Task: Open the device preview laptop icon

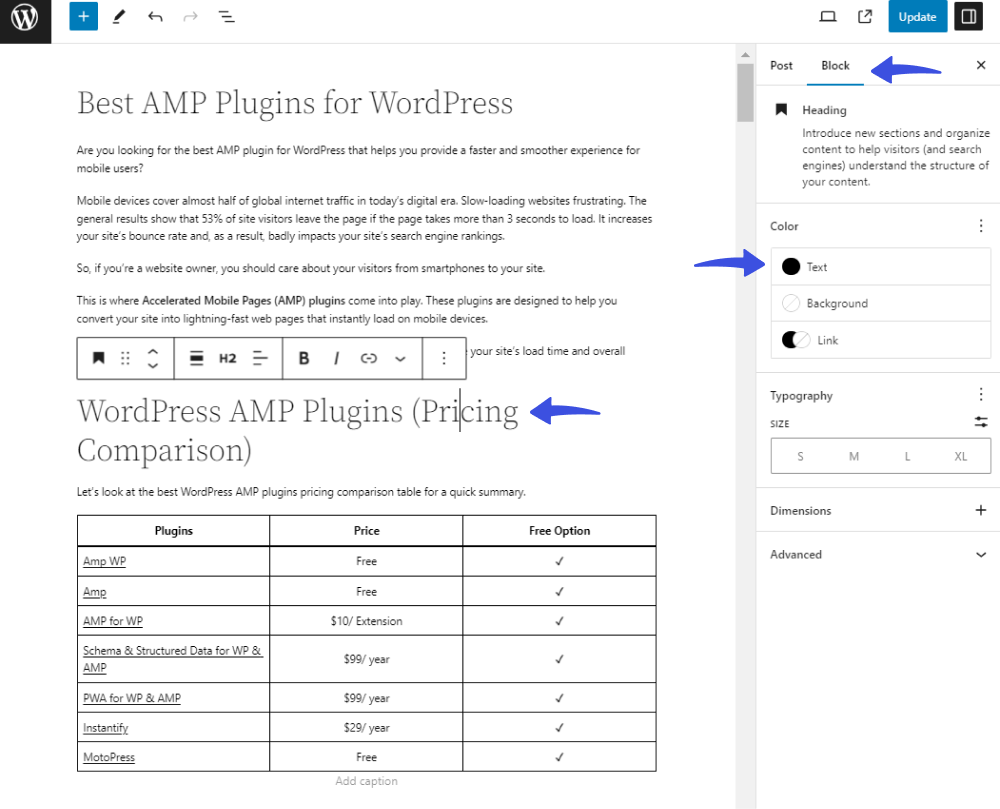Action: click(828, 17)
